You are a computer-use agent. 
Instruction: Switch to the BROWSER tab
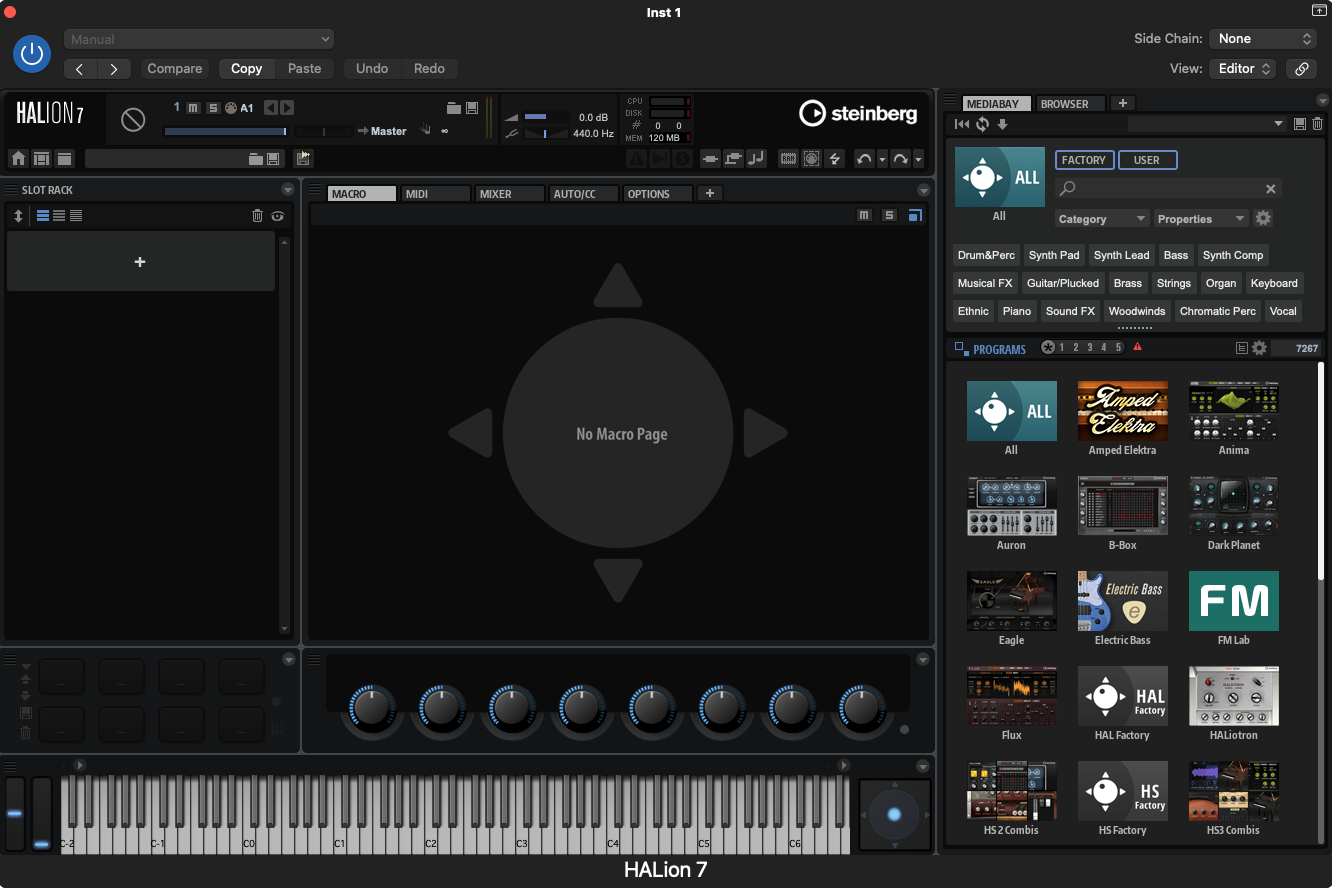click(x=1071, y=103)
